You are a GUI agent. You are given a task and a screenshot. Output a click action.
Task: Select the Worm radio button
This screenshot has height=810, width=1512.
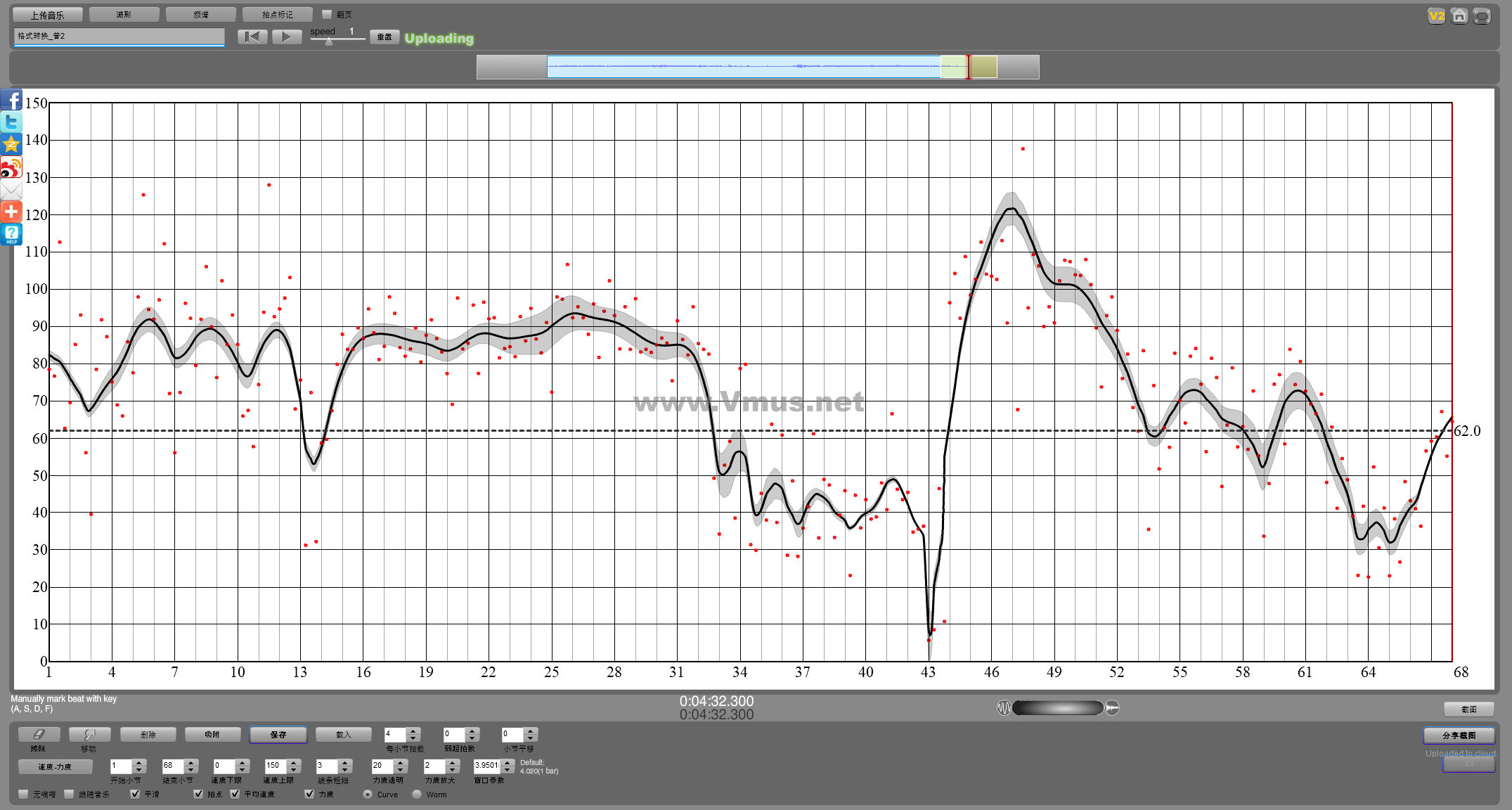click(417, 795)
